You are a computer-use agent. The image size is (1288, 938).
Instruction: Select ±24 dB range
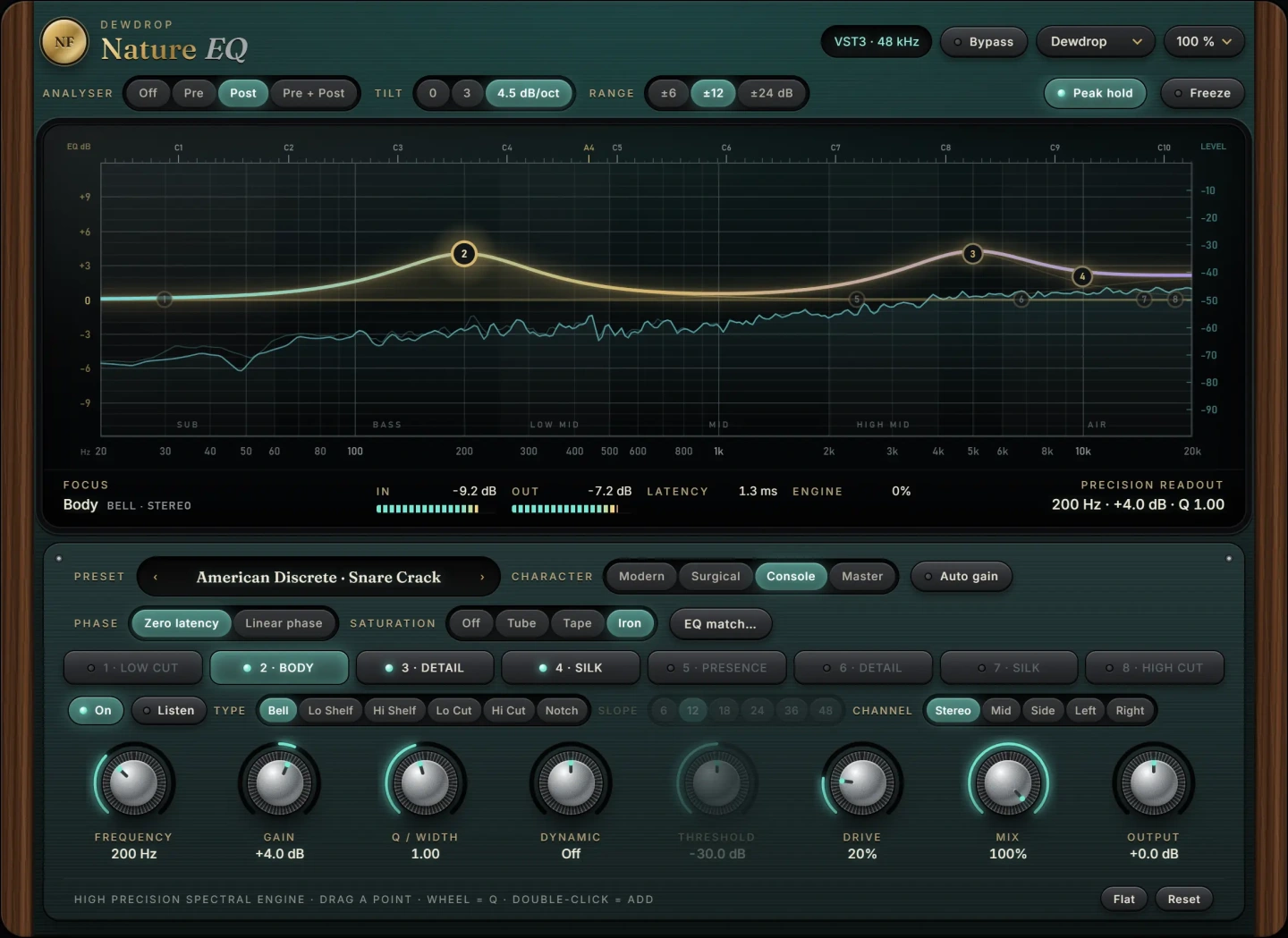click(x=771, y=93)
